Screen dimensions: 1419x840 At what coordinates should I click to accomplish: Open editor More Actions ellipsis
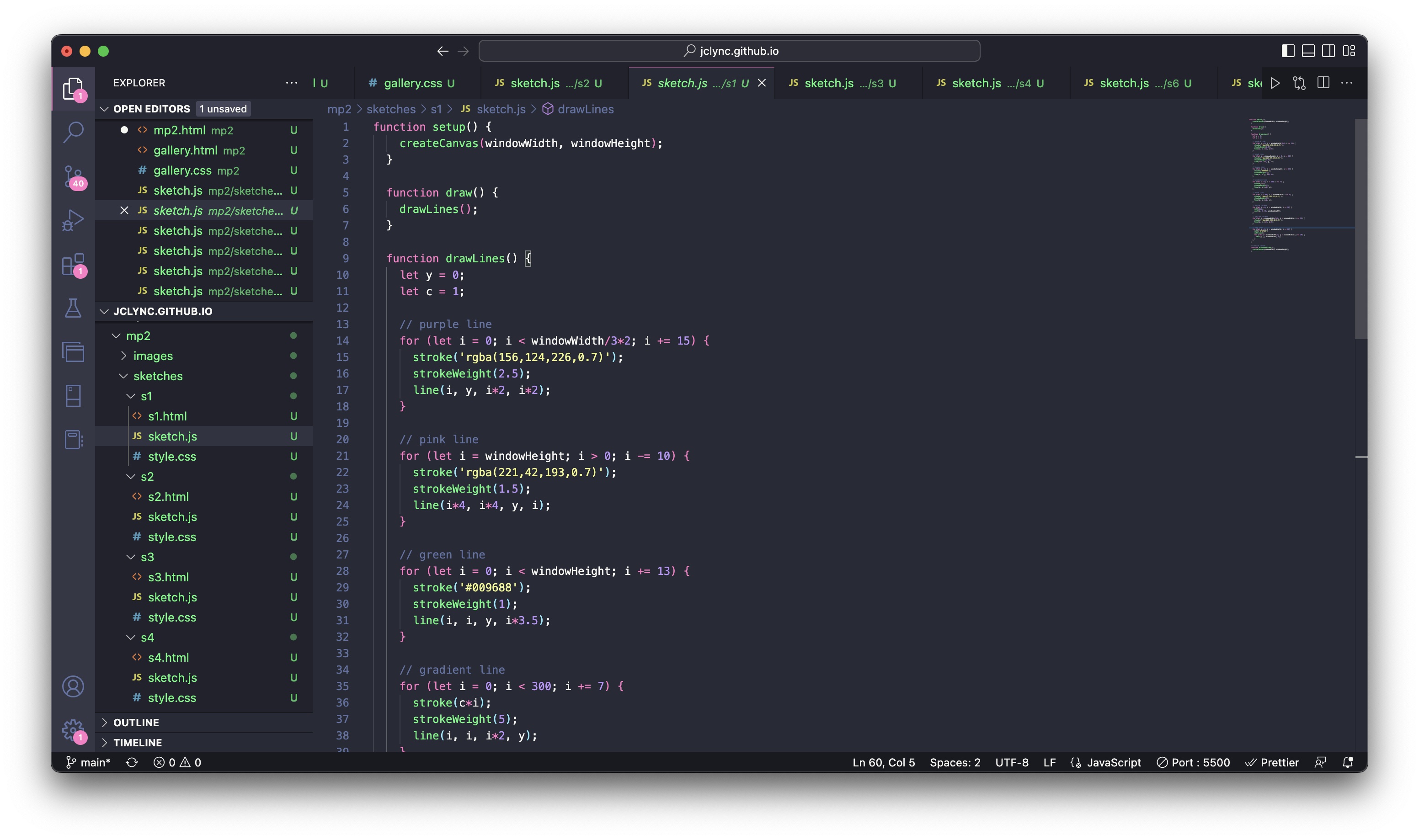pos(1347,83)
